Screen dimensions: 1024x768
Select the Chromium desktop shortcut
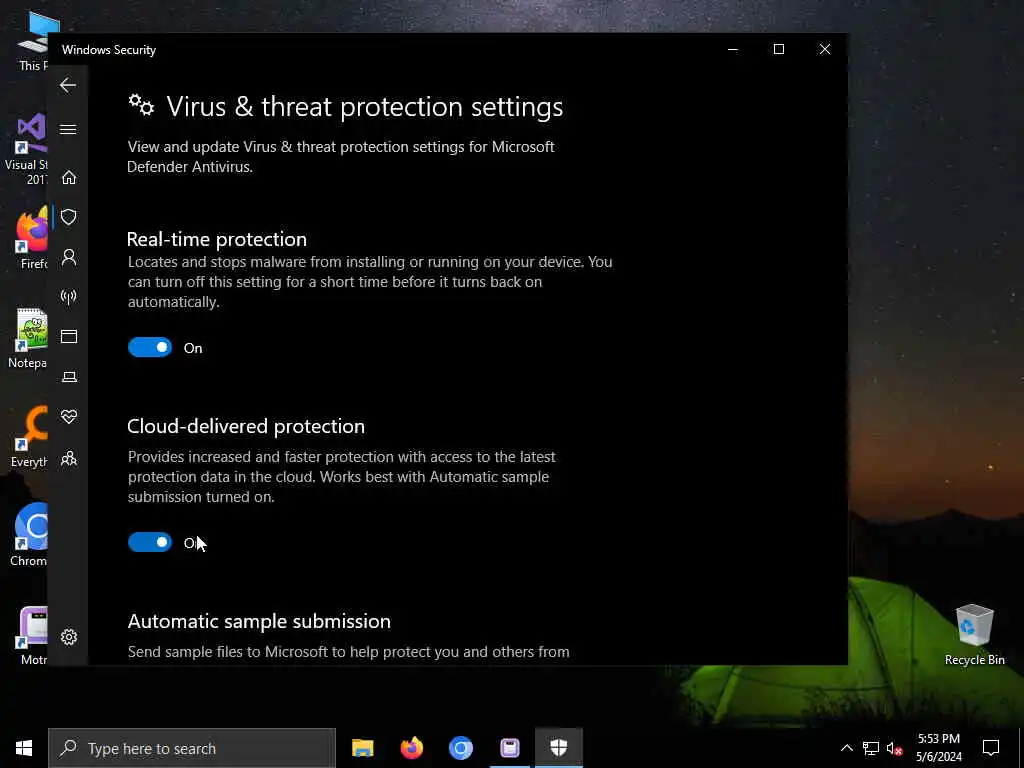(29, 535)
